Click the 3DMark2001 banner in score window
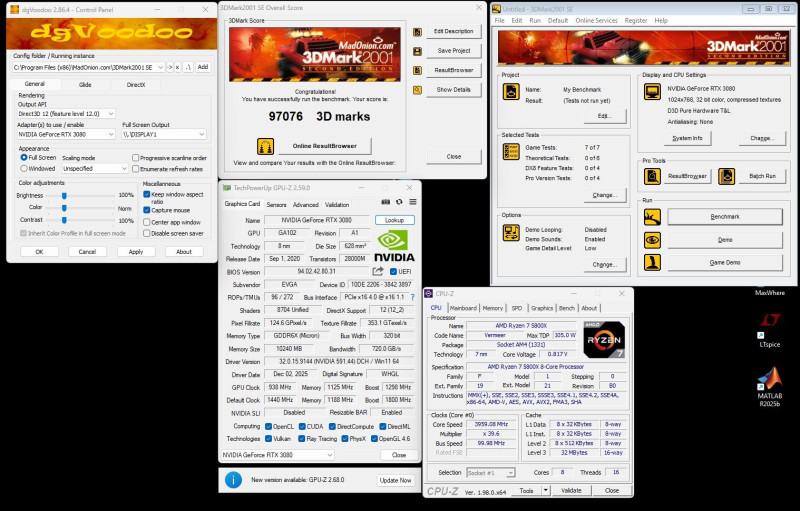The height and width of the screenshot is (511, 800). 315,55
